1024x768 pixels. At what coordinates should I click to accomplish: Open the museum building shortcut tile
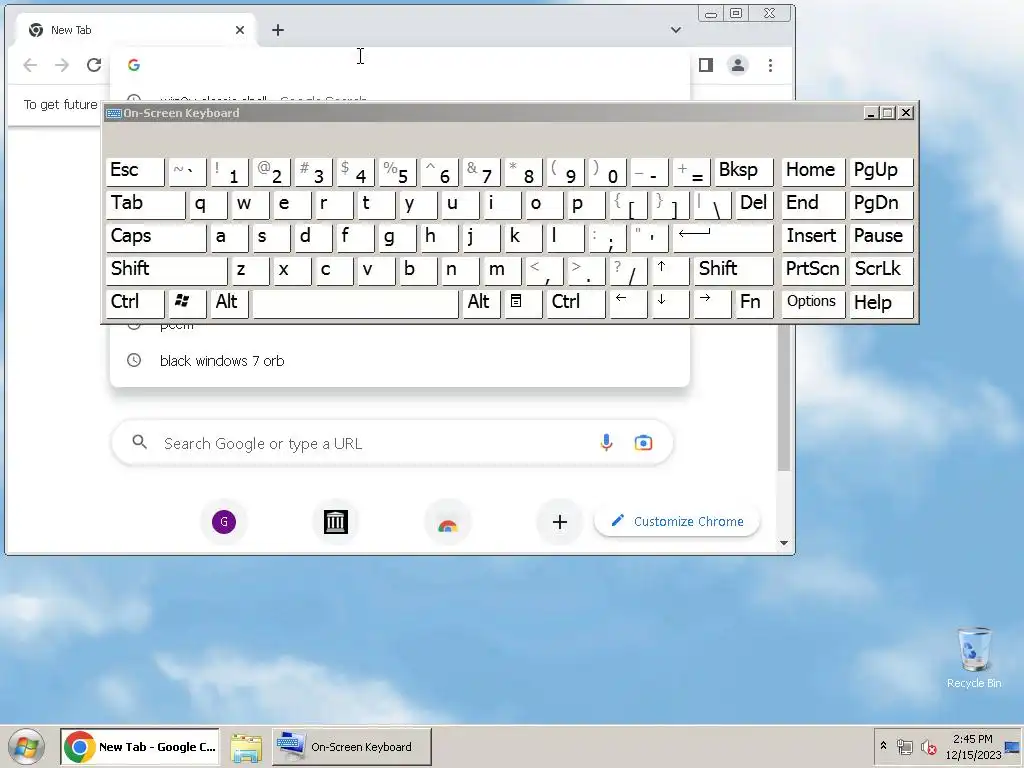pos(336,522)
